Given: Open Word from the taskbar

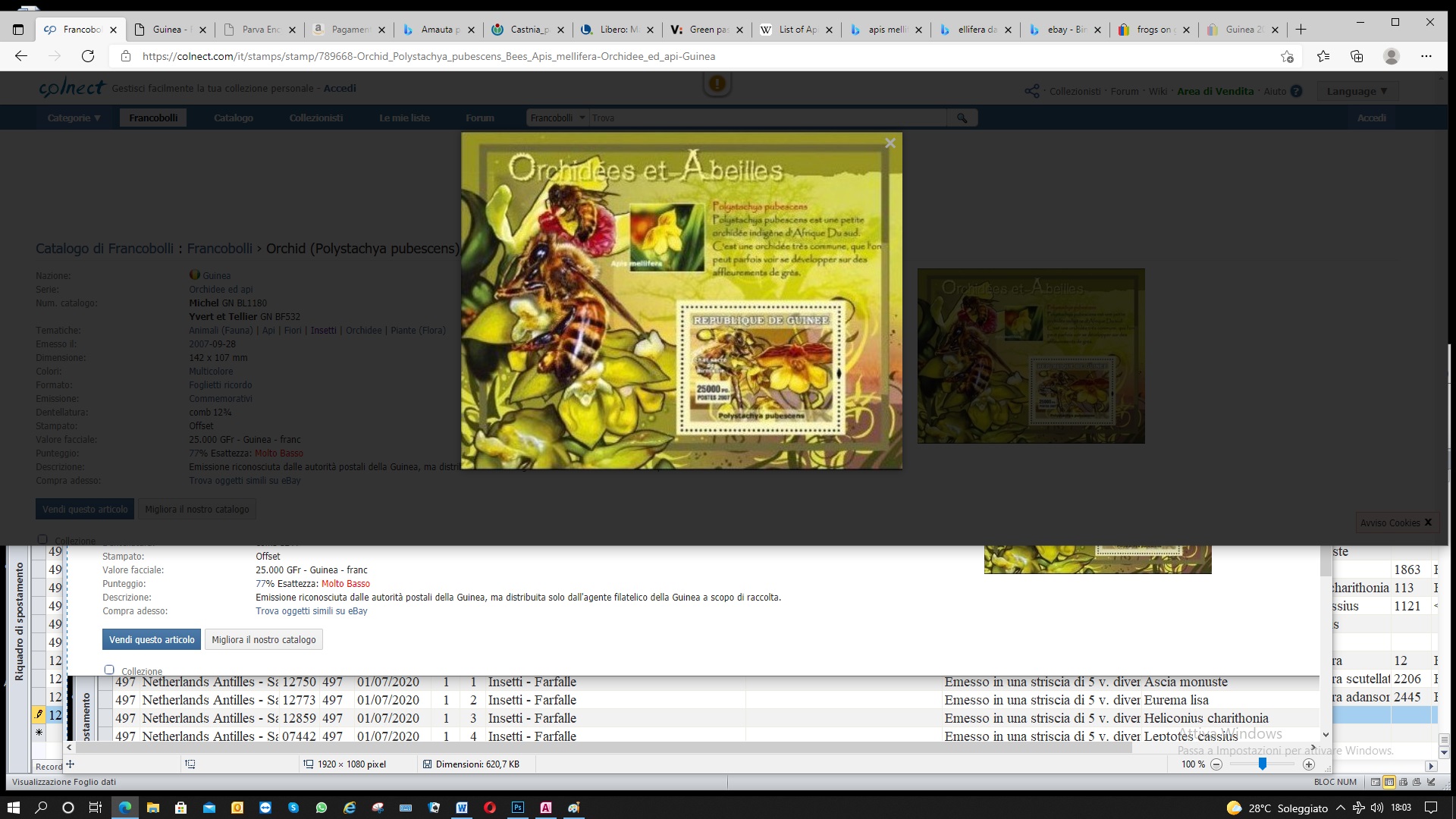Looking at the screenshot, I should click(x=462, y=808).
